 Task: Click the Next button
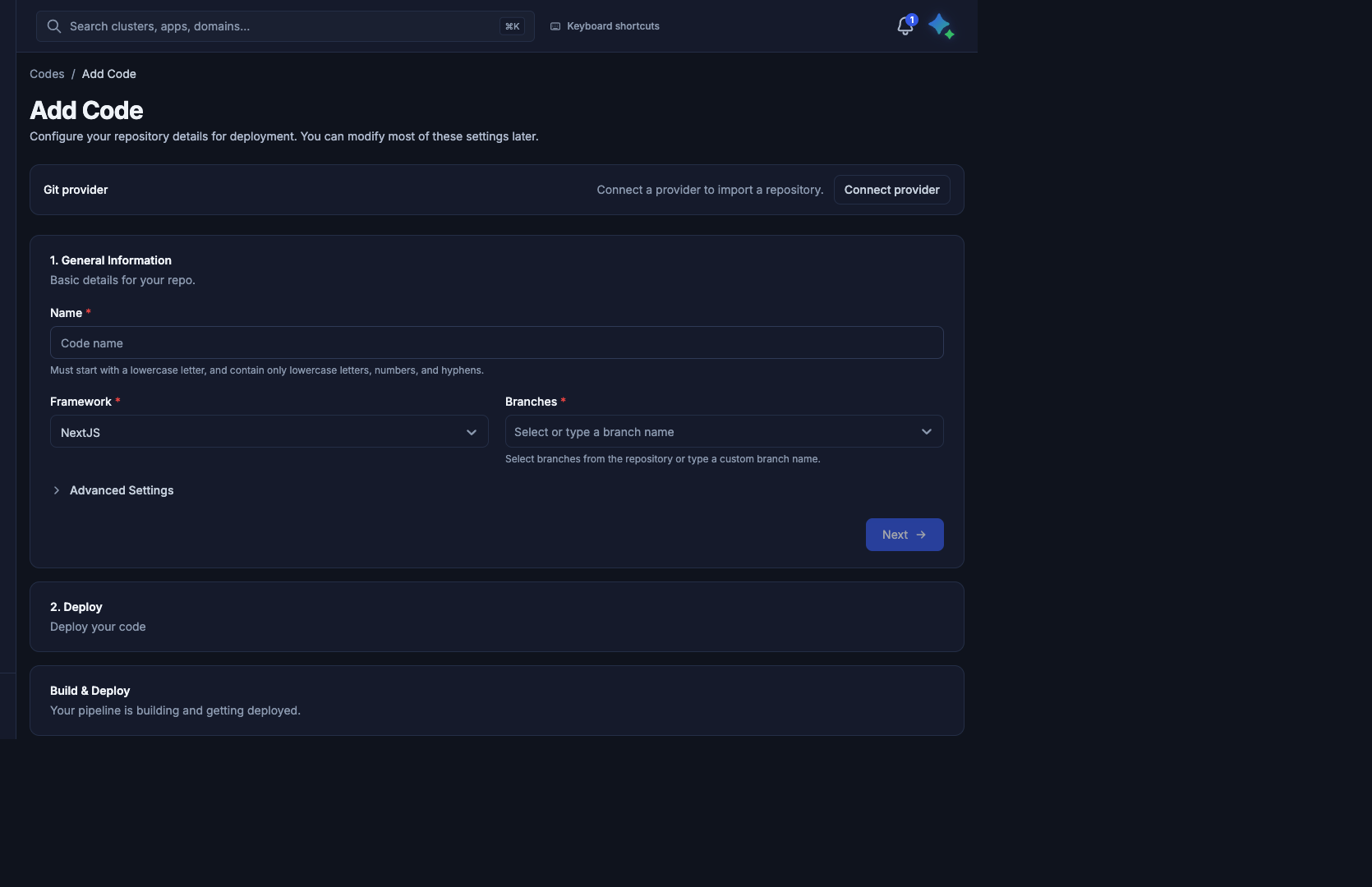pyautogui.click(x=905, y=535)
